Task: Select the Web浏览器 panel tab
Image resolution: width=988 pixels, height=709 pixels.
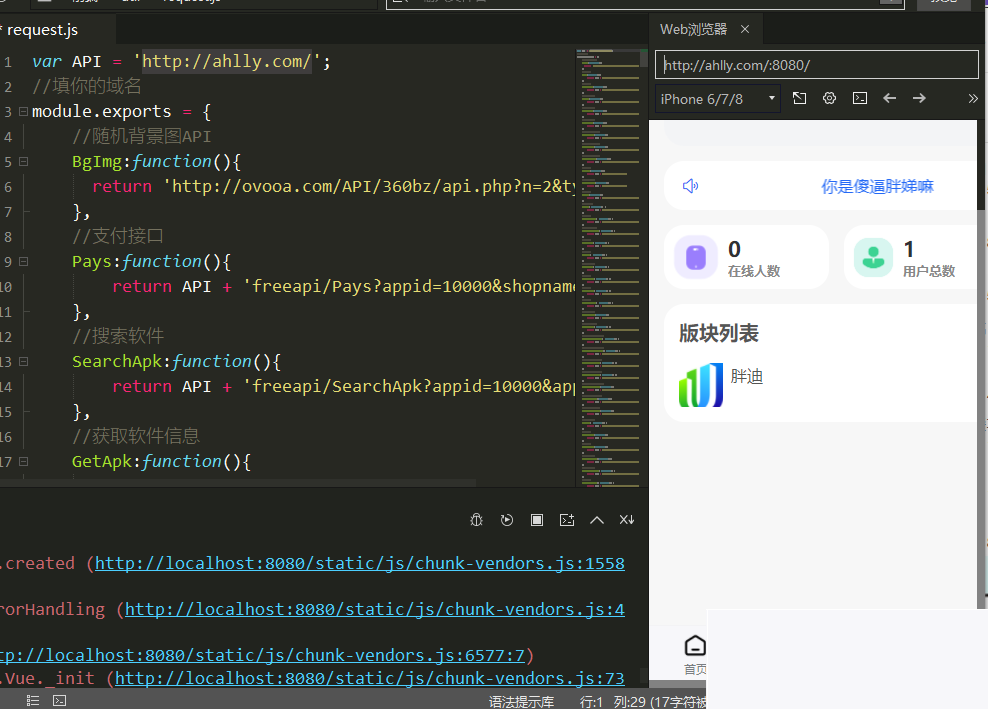Action: click(x=693, y=30)
